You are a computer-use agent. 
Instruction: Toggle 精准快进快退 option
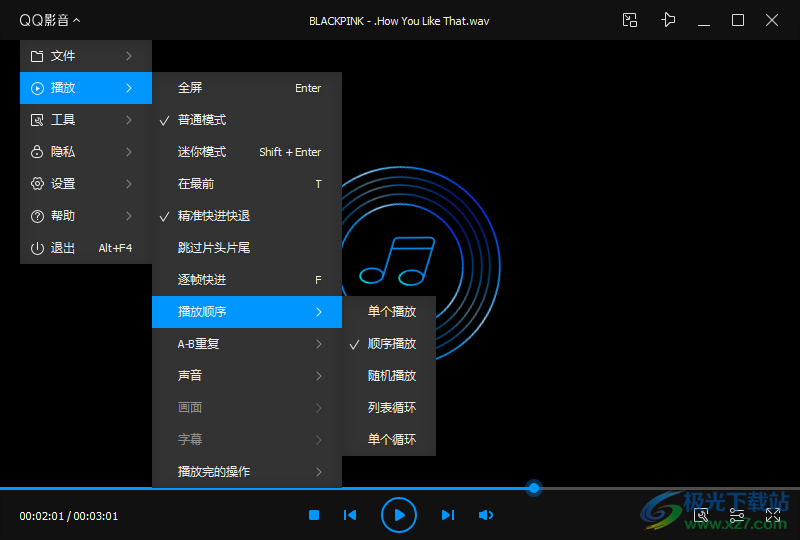point(247,216)
